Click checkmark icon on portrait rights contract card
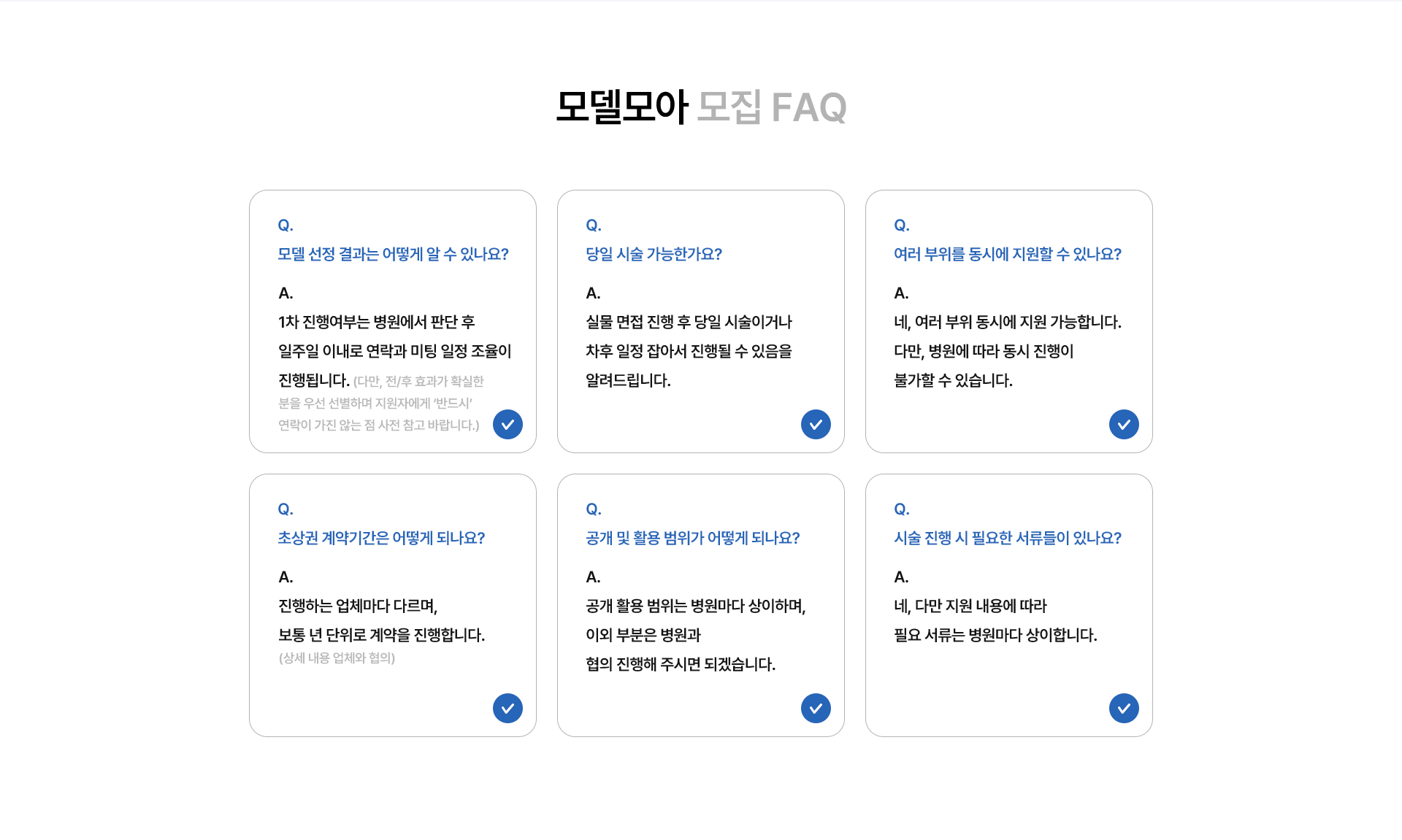Image resolution: width=1402 pixels, height=840 pixels. [507, 708]
